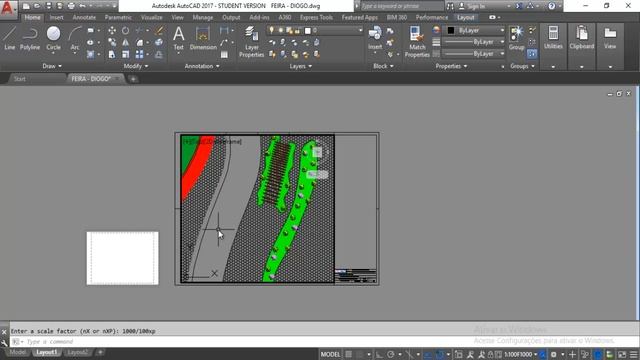Select the Stretch tool

click(x=111, y=54)
